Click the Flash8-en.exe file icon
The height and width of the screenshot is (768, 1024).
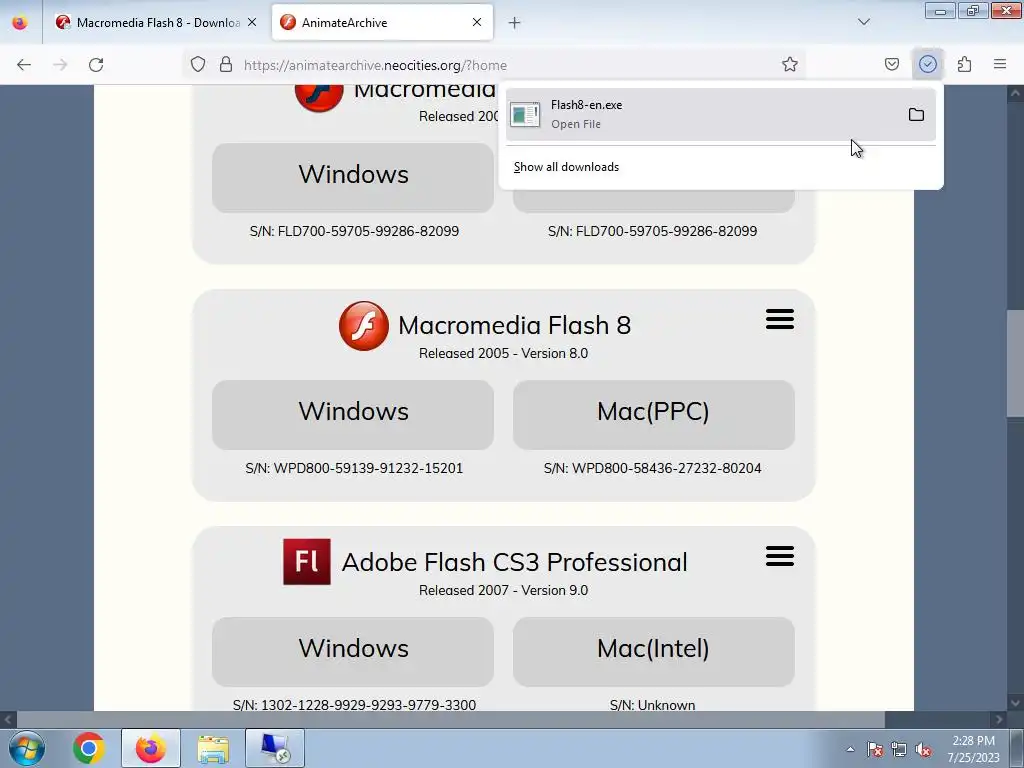tap(525, 115)
